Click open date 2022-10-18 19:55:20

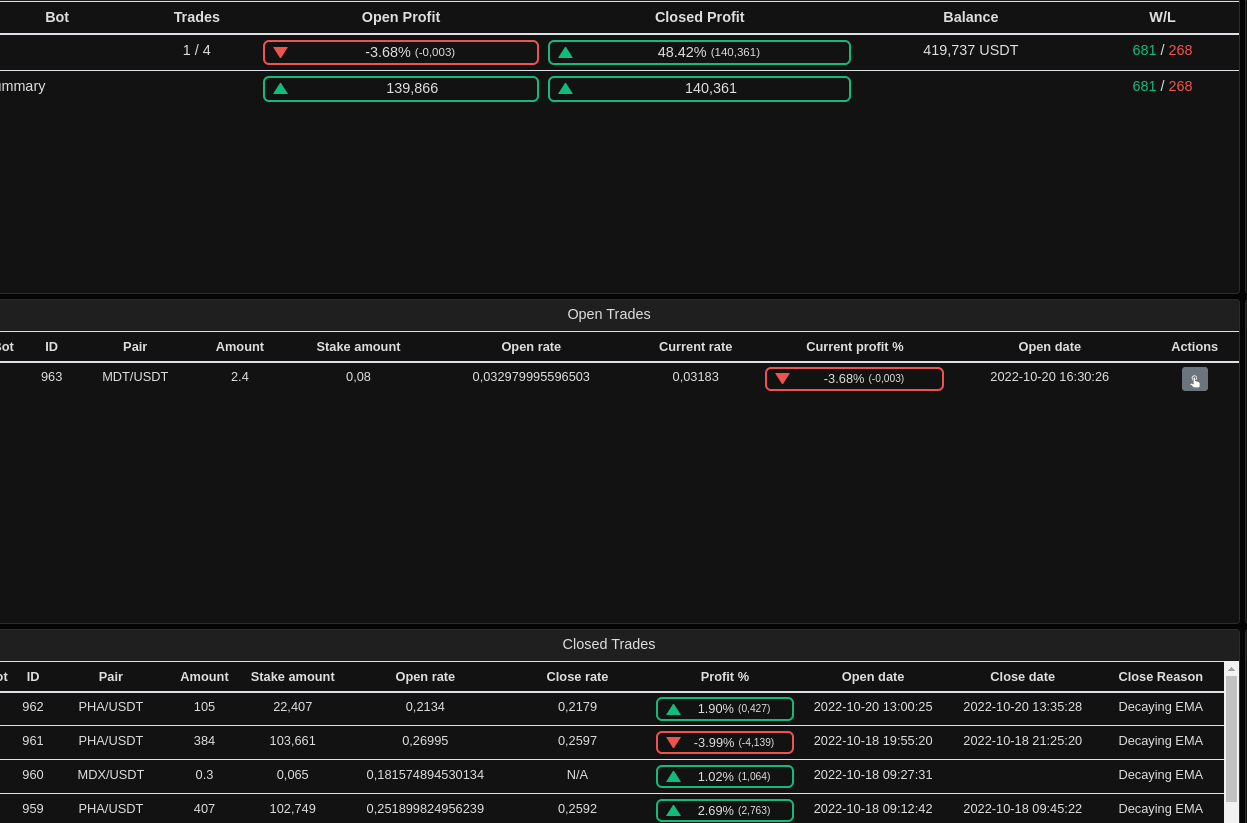(x=873, y=741)
